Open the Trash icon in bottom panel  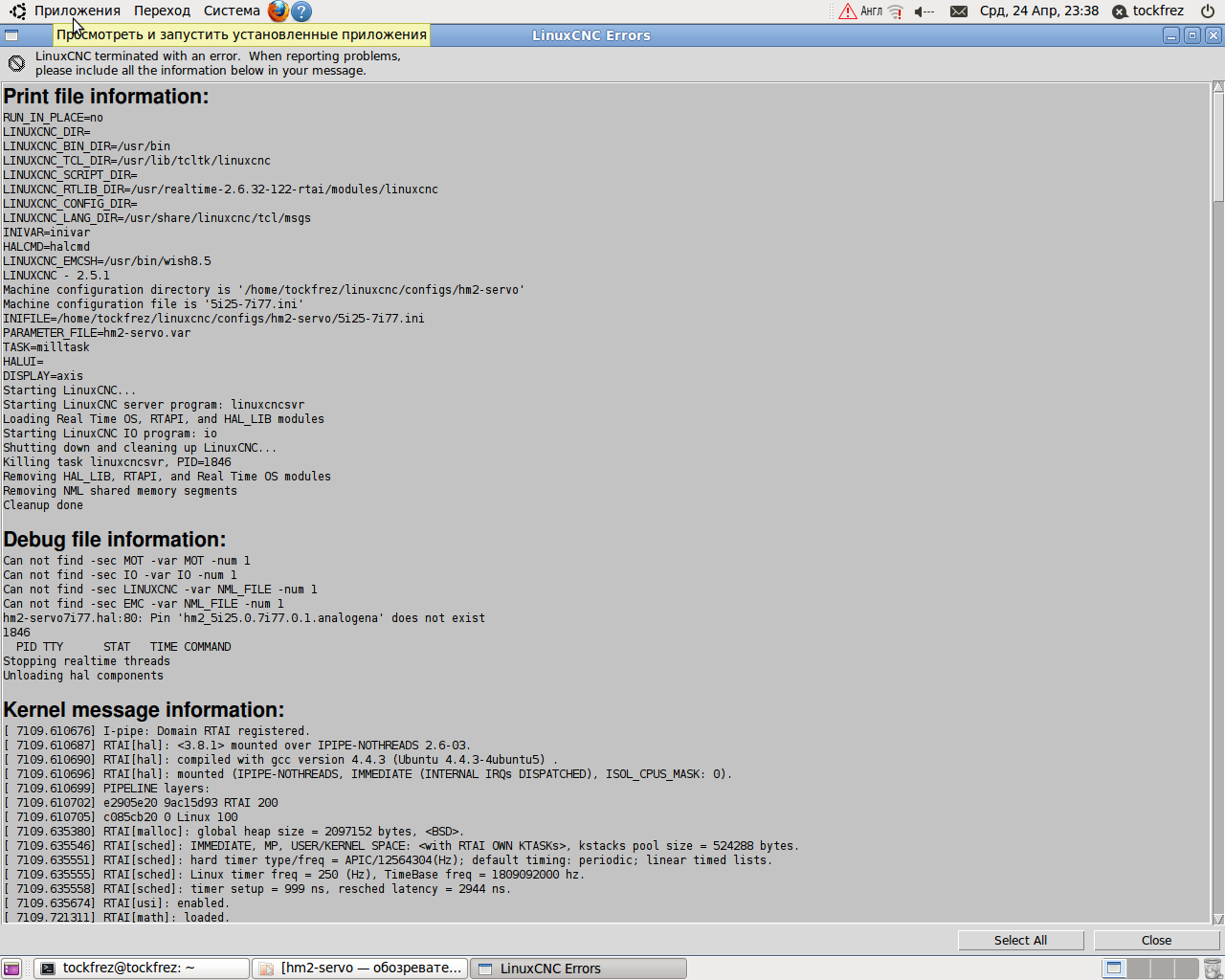click(1213, 969)
